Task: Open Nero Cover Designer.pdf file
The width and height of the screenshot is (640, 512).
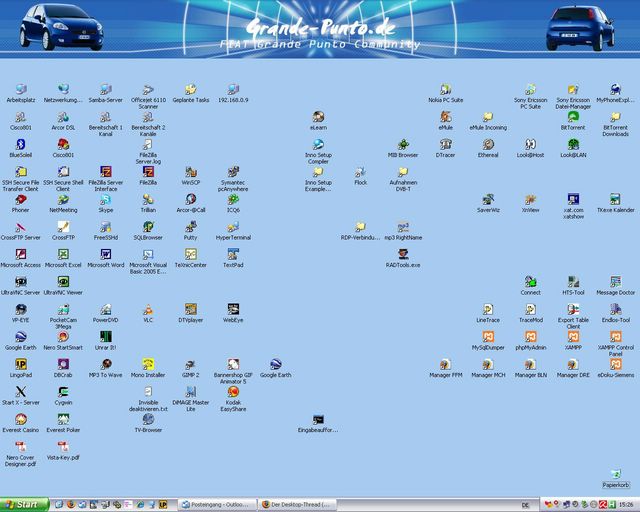Action: click(x=20, y=447)
